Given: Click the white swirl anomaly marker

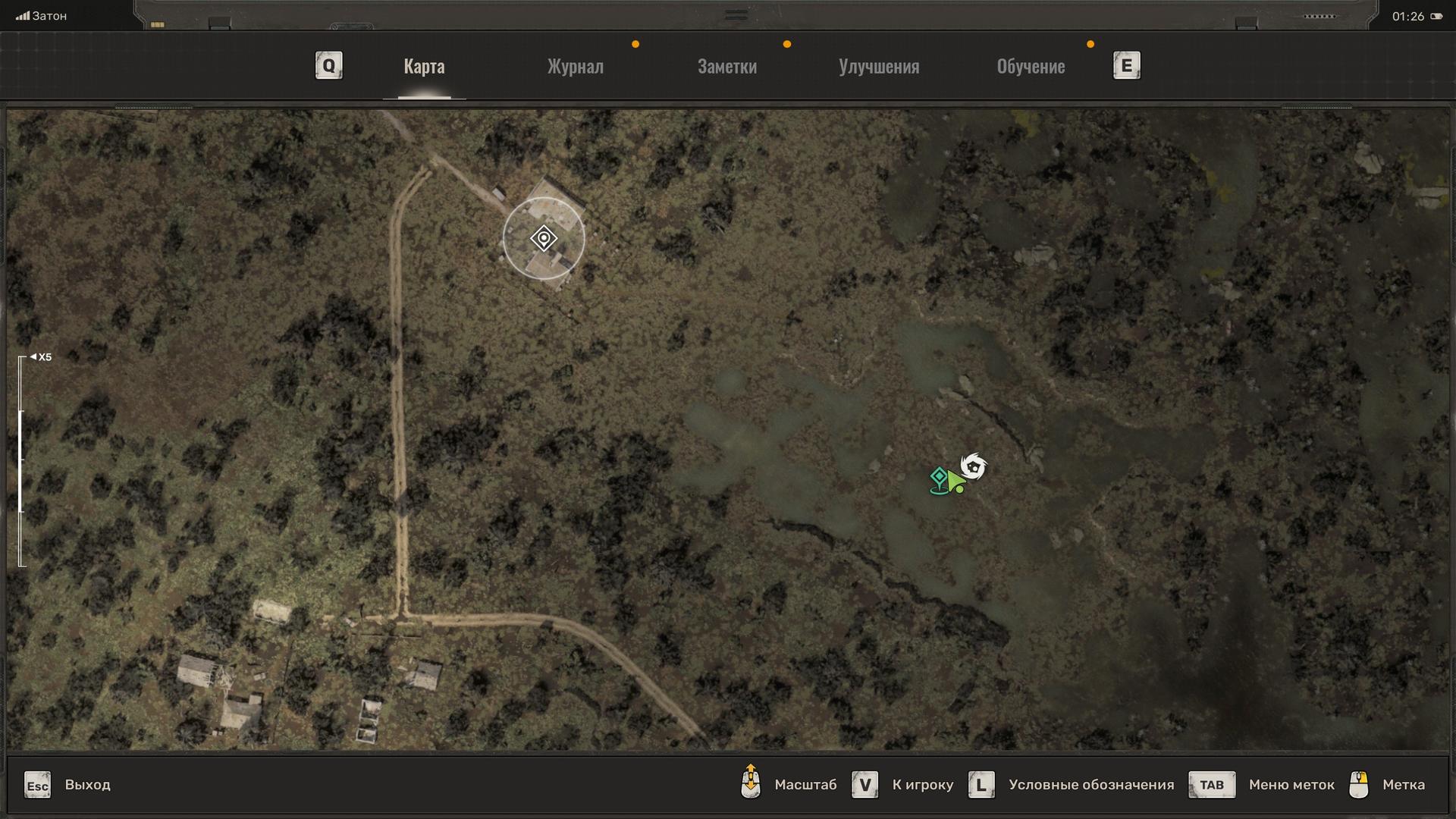Looking at the screenshot, I should [974, 466].
